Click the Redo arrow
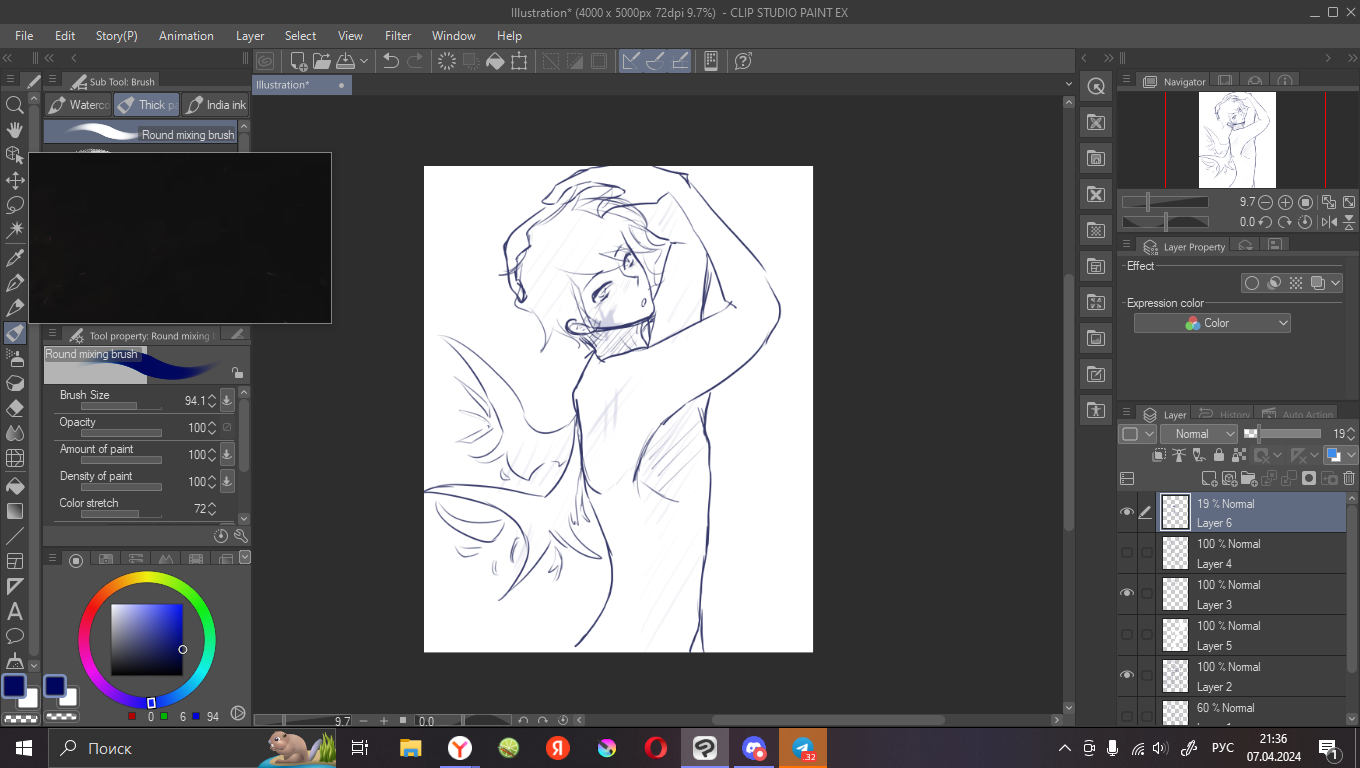 (415, 61)
